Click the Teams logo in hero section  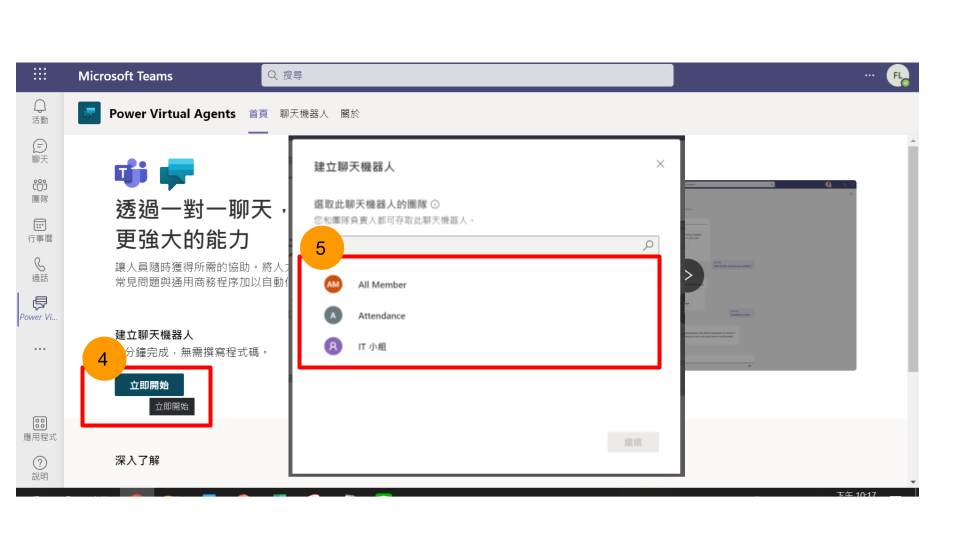[x=131, y=173]
